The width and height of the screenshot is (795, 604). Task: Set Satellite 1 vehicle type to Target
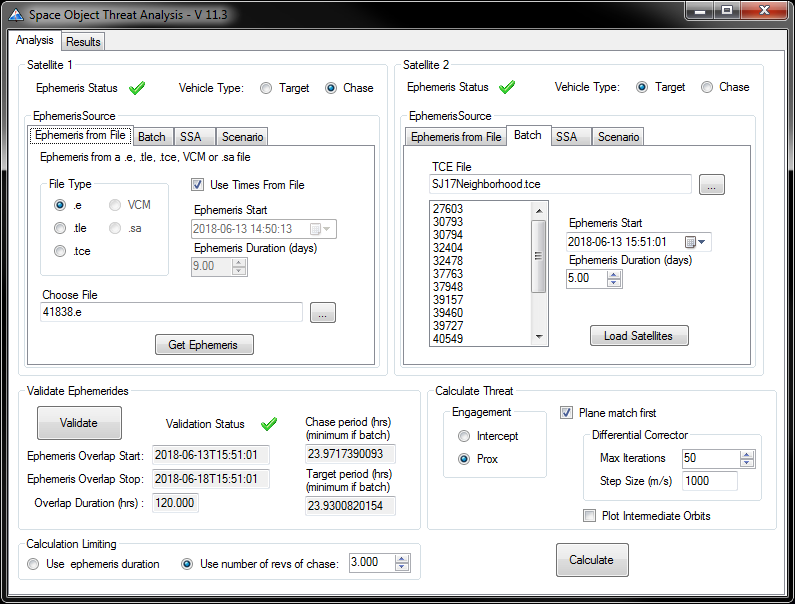pyautogui.click(x=266, y=88)
